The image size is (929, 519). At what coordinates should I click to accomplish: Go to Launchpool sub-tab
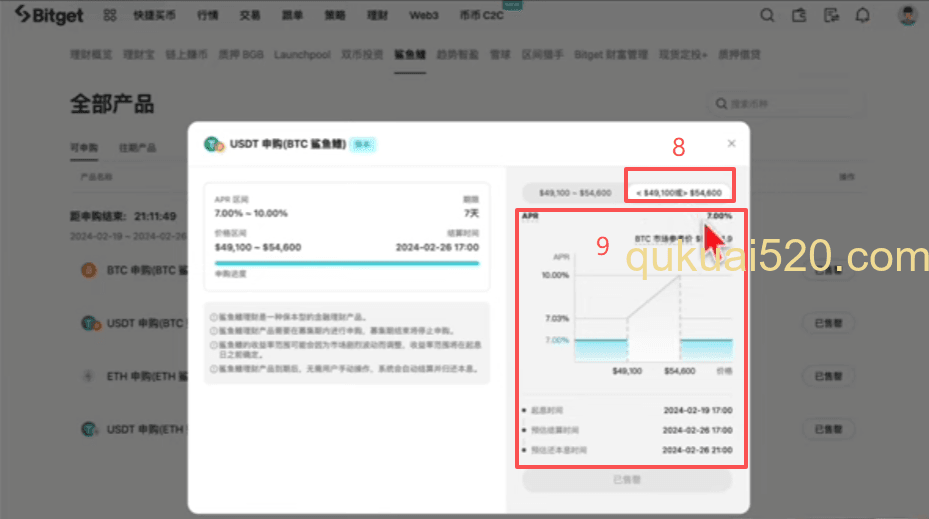(x=302, y=55)
